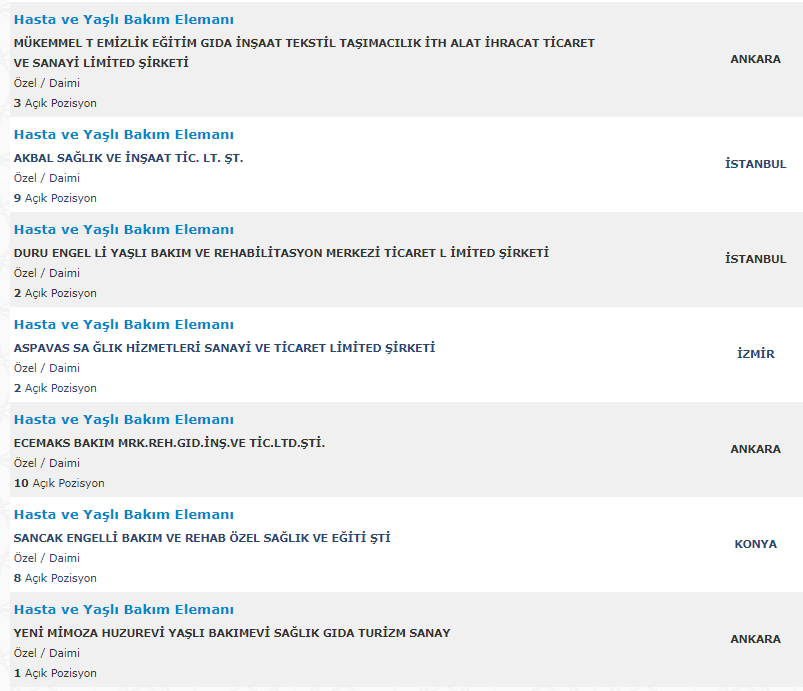The height and width of the screenshot is (691, 803).
Task: Select the ASPAVAS SAĞLIK HİZMETLERİ company name
Action: pos(224,348)
